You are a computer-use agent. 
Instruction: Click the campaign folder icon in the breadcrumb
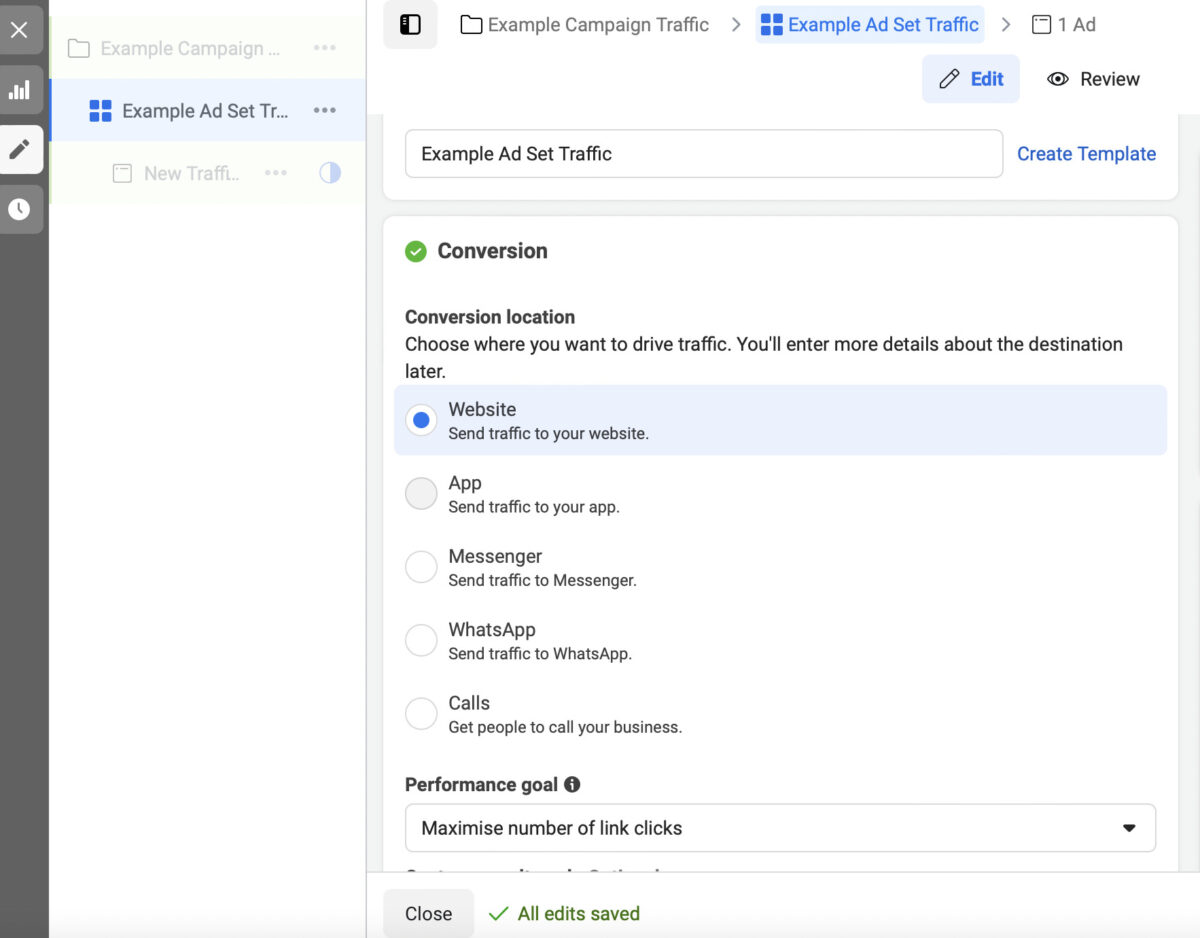tap(470, 24)
